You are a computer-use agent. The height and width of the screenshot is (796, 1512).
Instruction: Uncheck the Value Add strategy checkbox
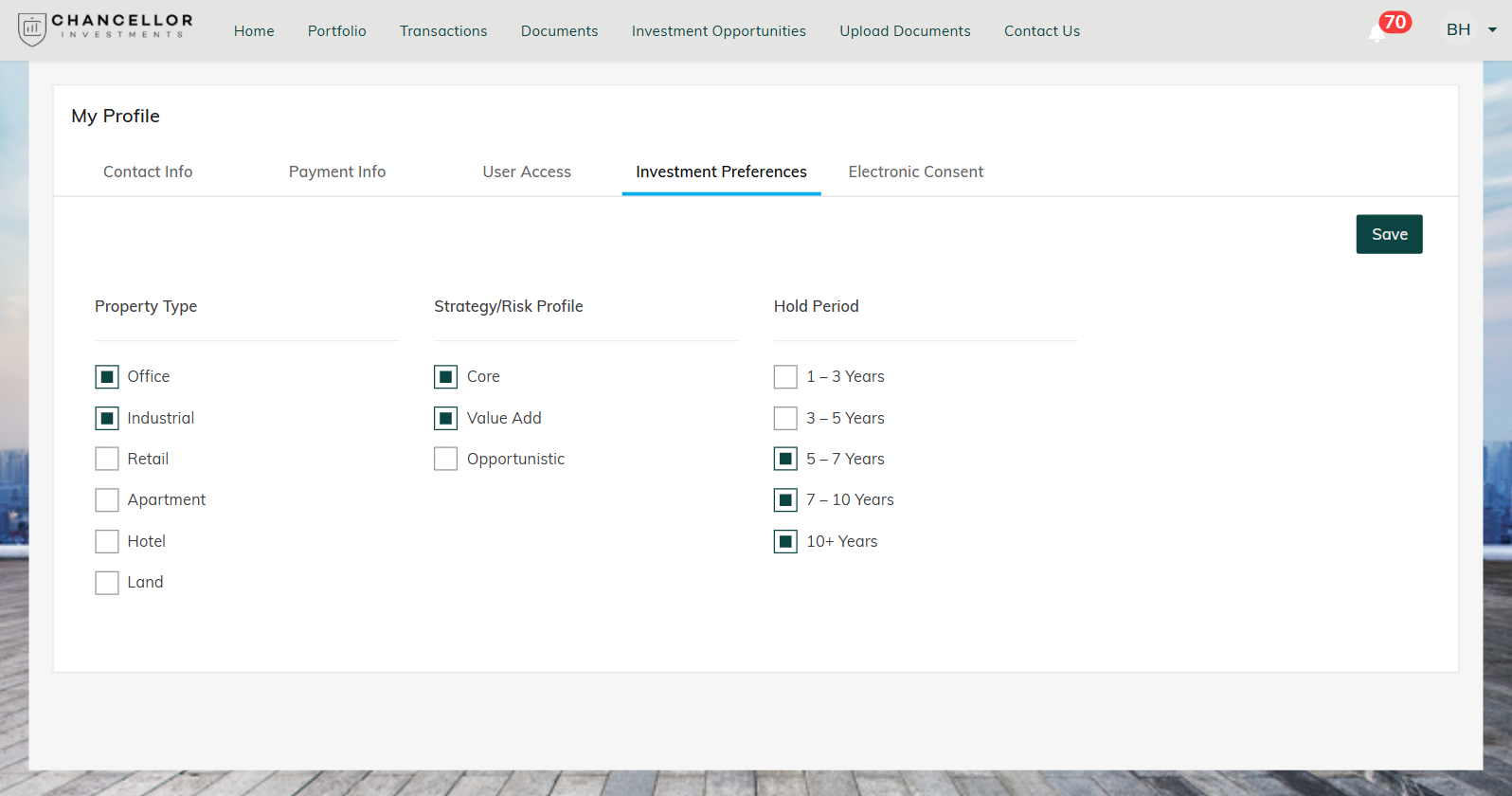446,418
